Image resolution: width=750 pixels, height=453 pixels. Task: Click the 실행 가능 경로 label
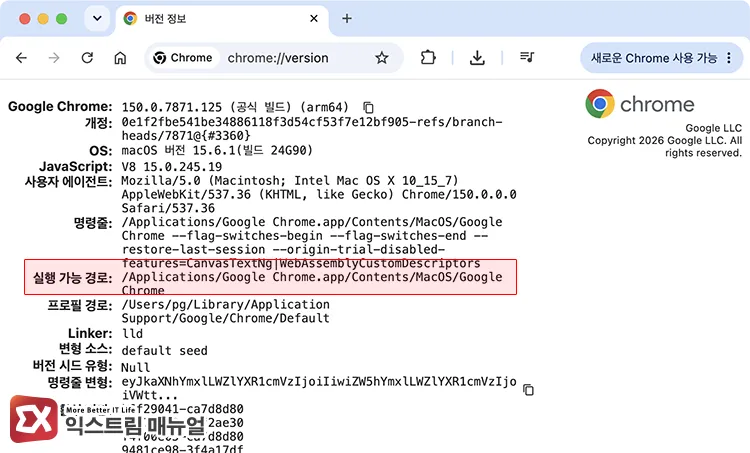[73, 277]
